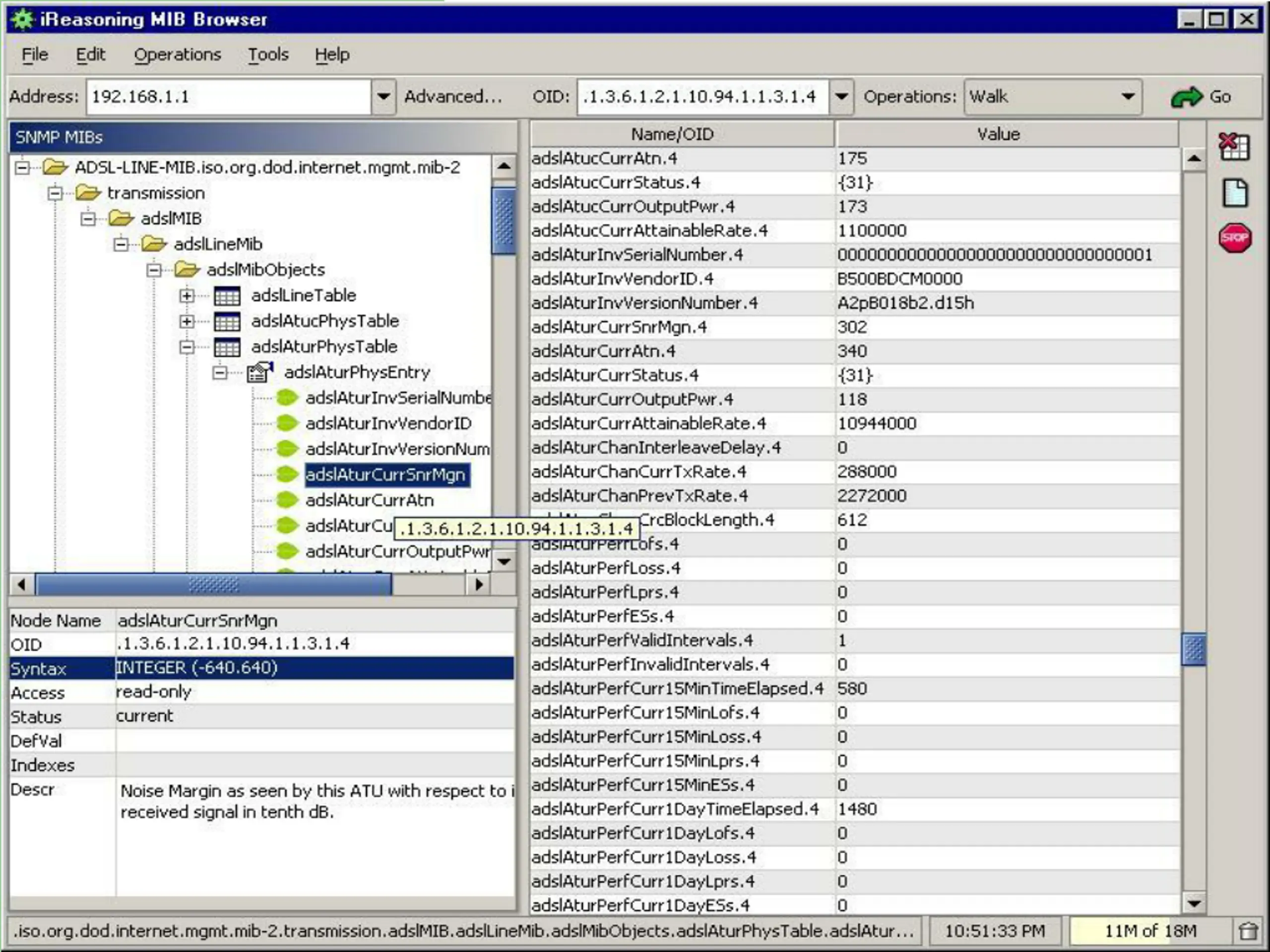1270x952 pixels.
Task: Click green leaf icon for adslAturCurrAtn
Action: pos(287,500)
